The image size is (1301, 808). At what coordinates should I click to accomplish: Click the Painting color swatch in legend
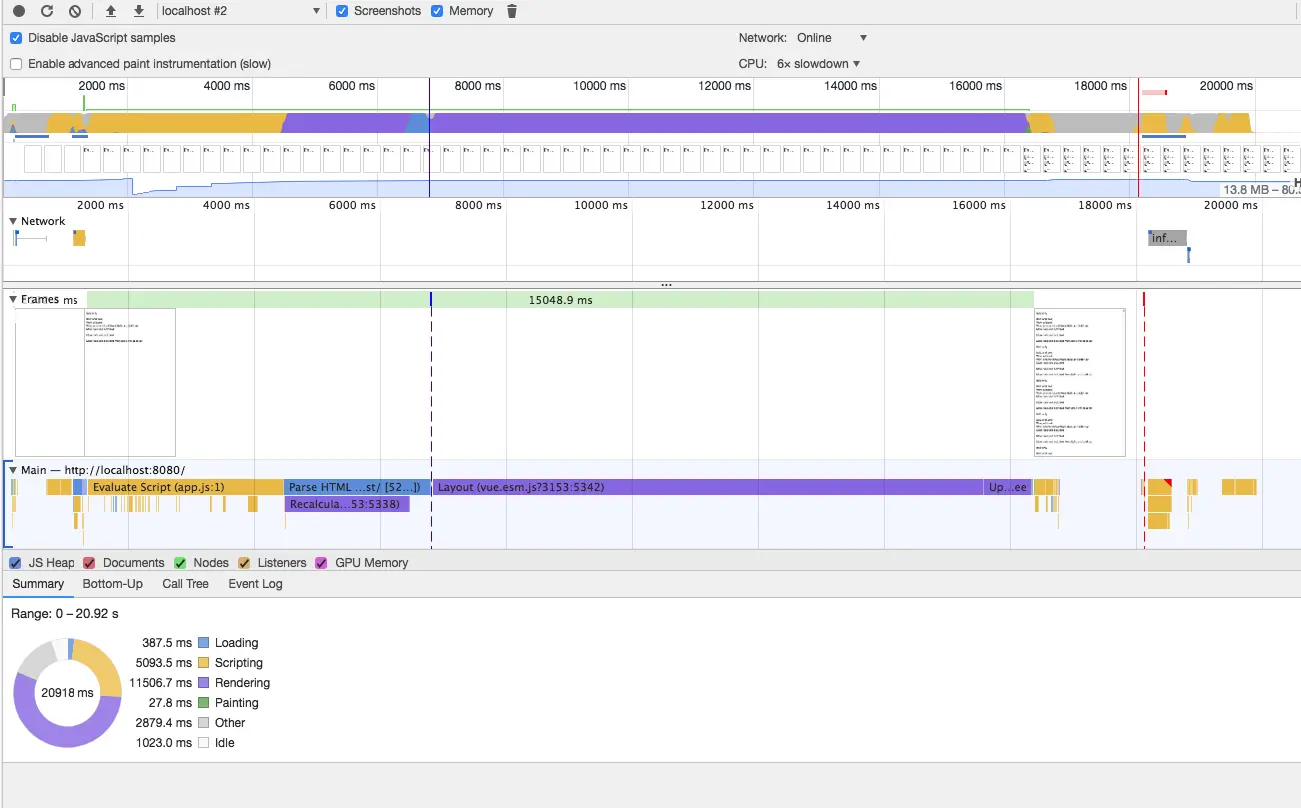(203, 703)
